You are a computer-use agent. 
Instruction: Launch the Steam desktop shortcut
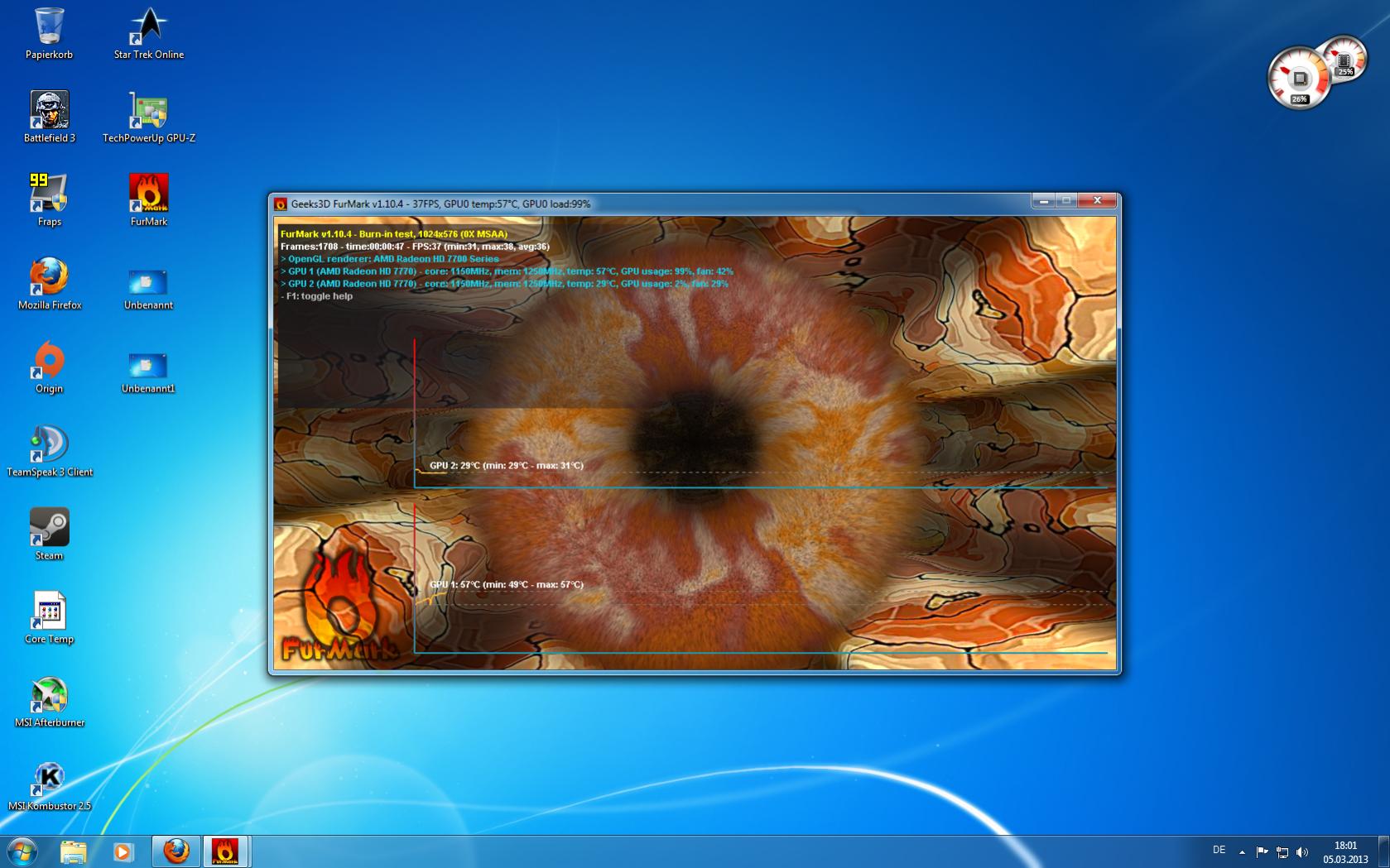click(x=49, y=535)
